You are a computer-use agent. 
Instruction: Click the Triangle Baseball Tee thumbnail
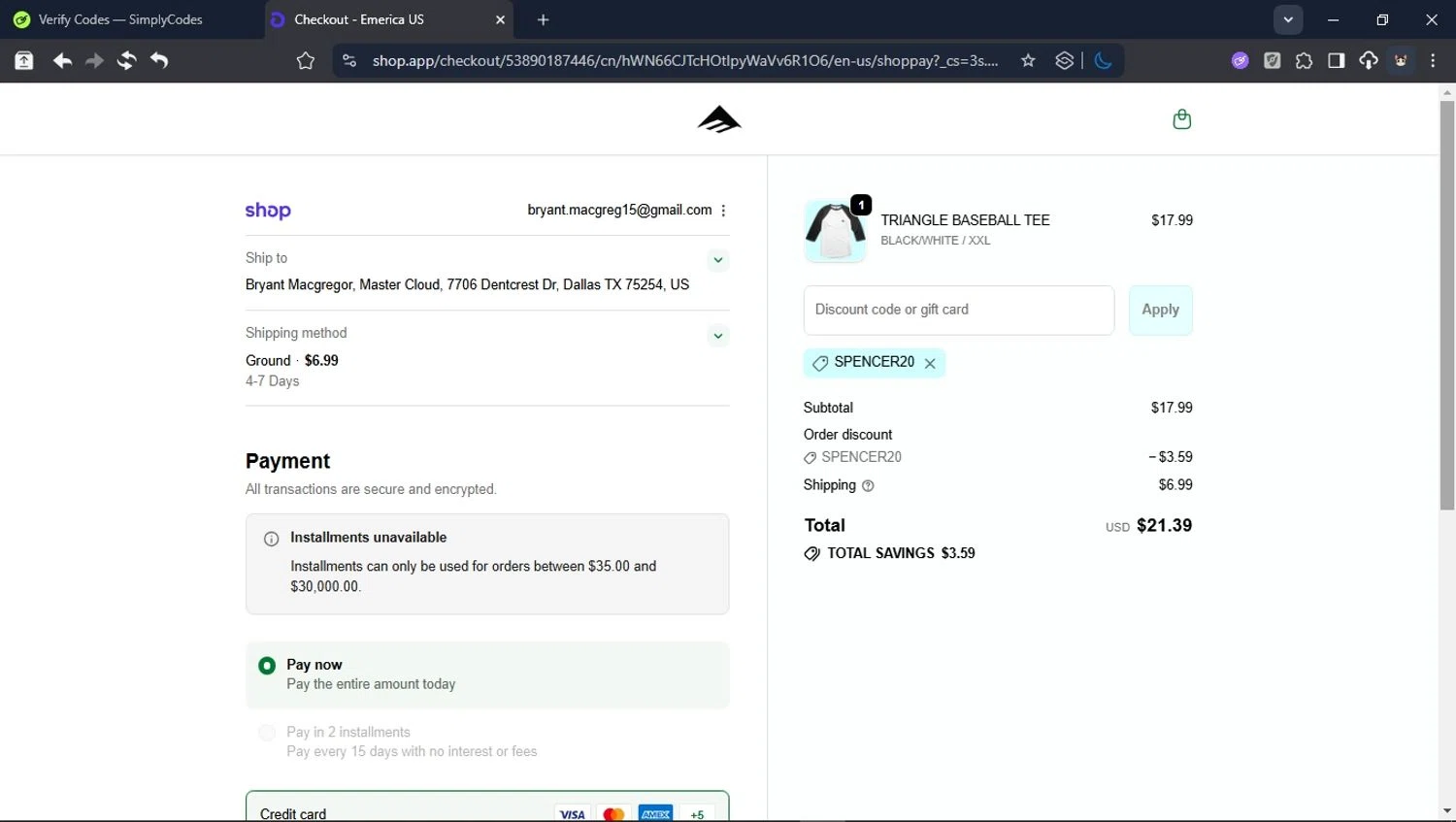point(835,231)
